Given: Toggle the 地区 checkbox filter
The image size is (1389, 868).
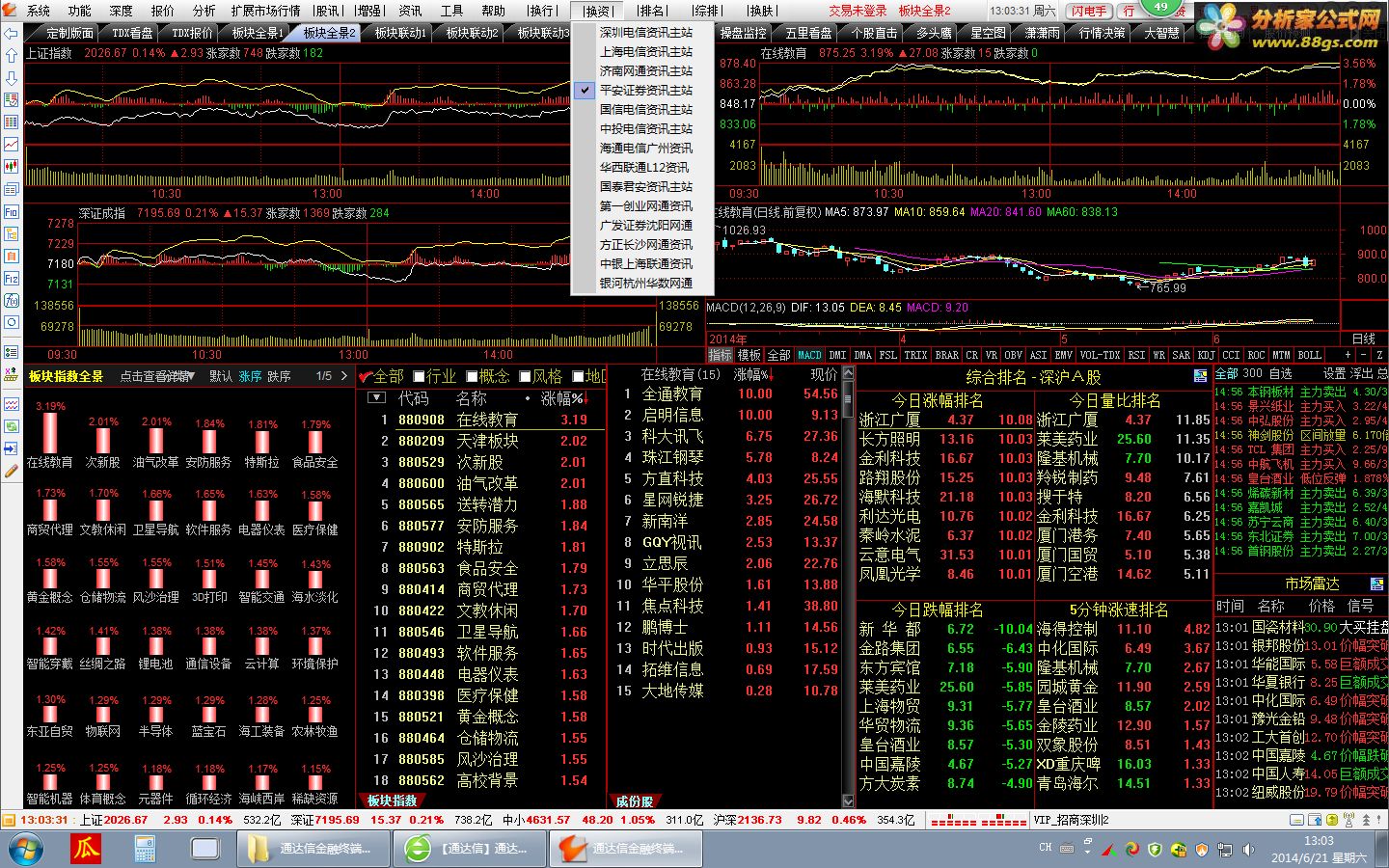Looking at the screenshot, I should click(x=578, y=376).
